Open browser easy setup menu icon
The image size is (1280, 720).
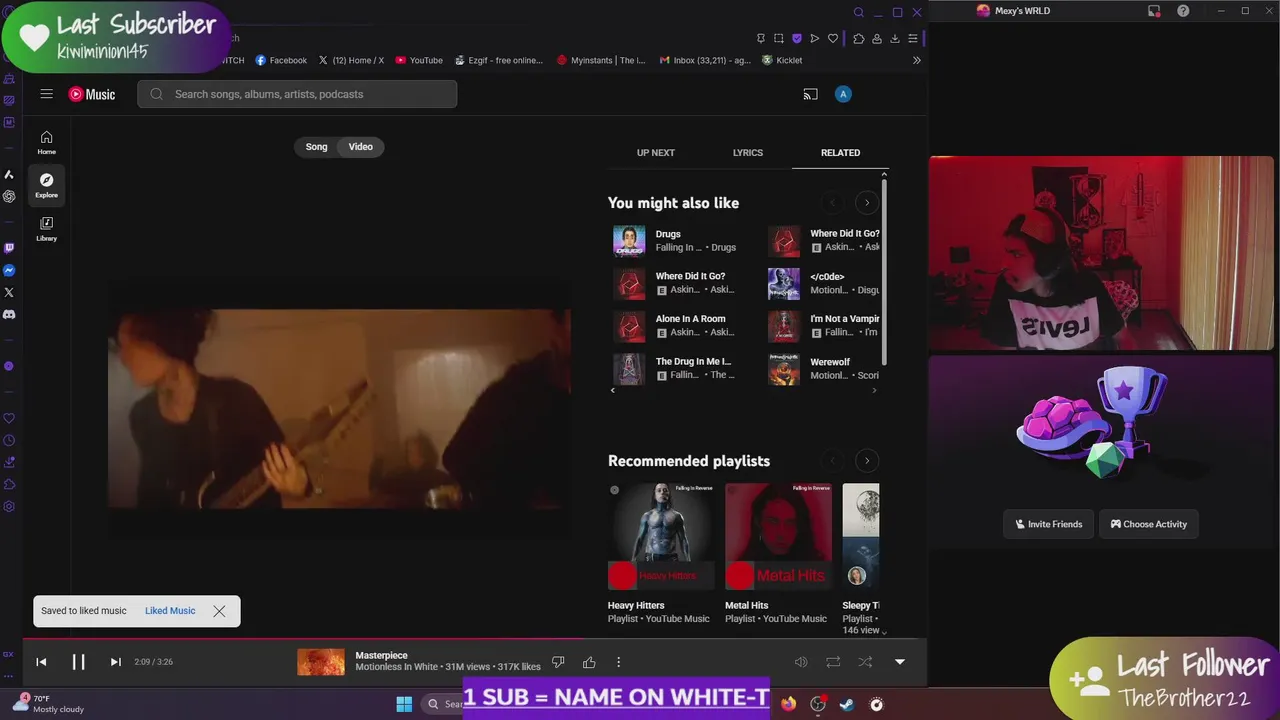tap(912, 38)
